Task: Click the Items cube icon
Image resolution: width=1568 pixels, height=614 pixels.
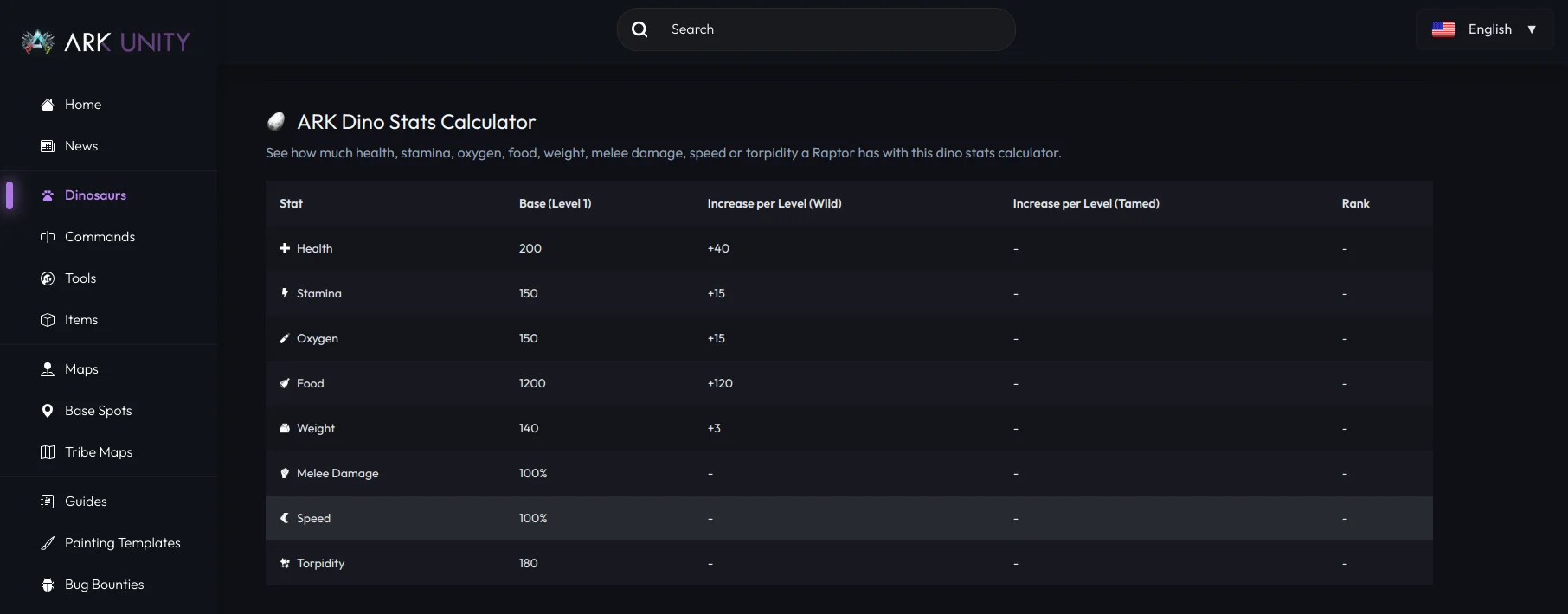Action: tap(48, 320)
